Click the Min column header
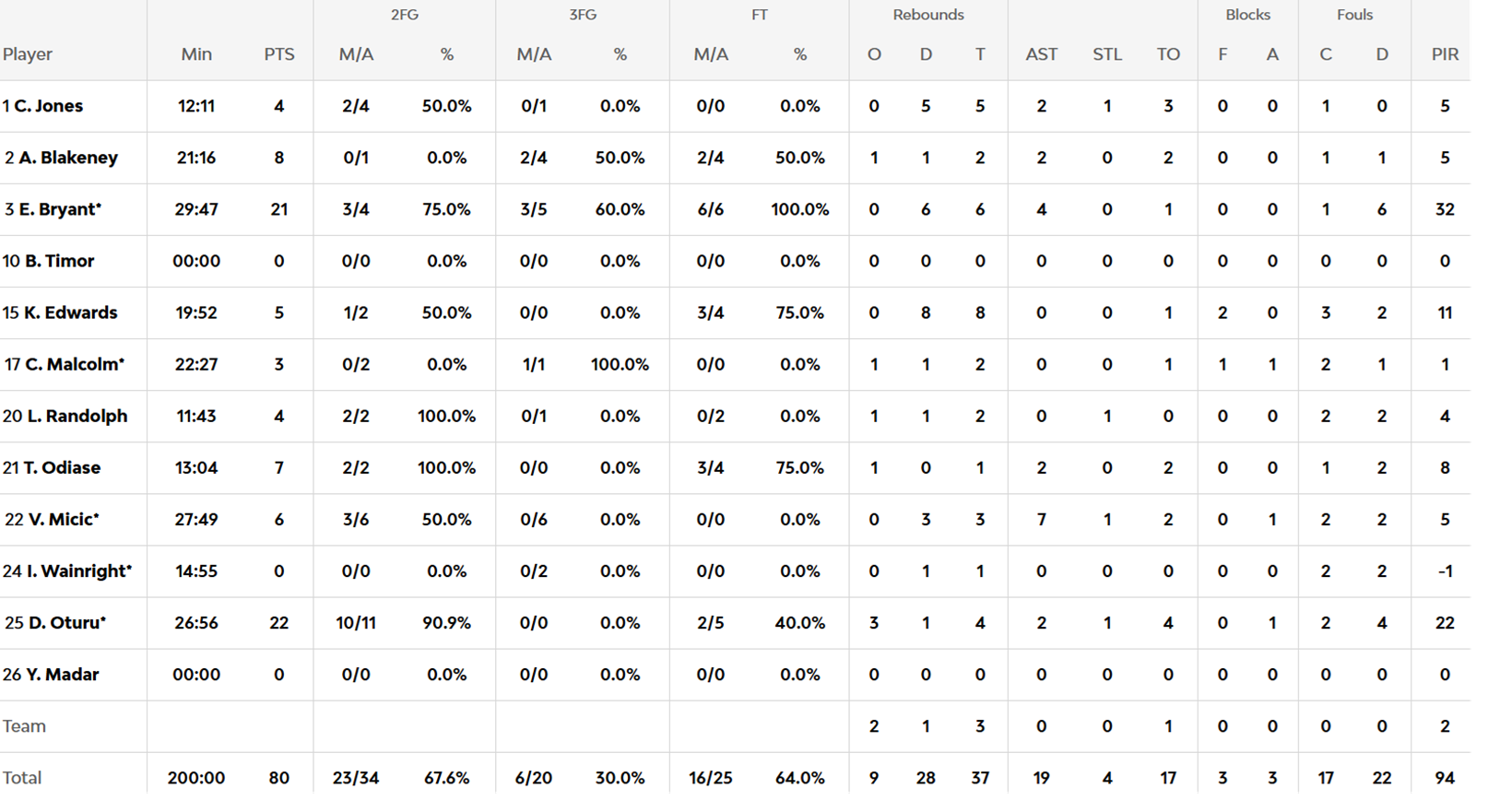 [x=196, y=54]
